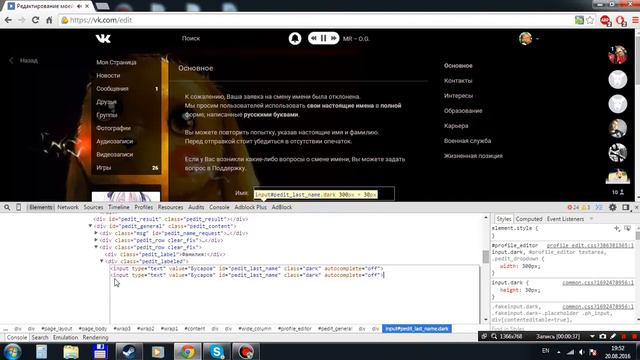This screenshot has height=360, width=640.
Task: Switch to the DevTools Console tab
Action: (219, 207)
